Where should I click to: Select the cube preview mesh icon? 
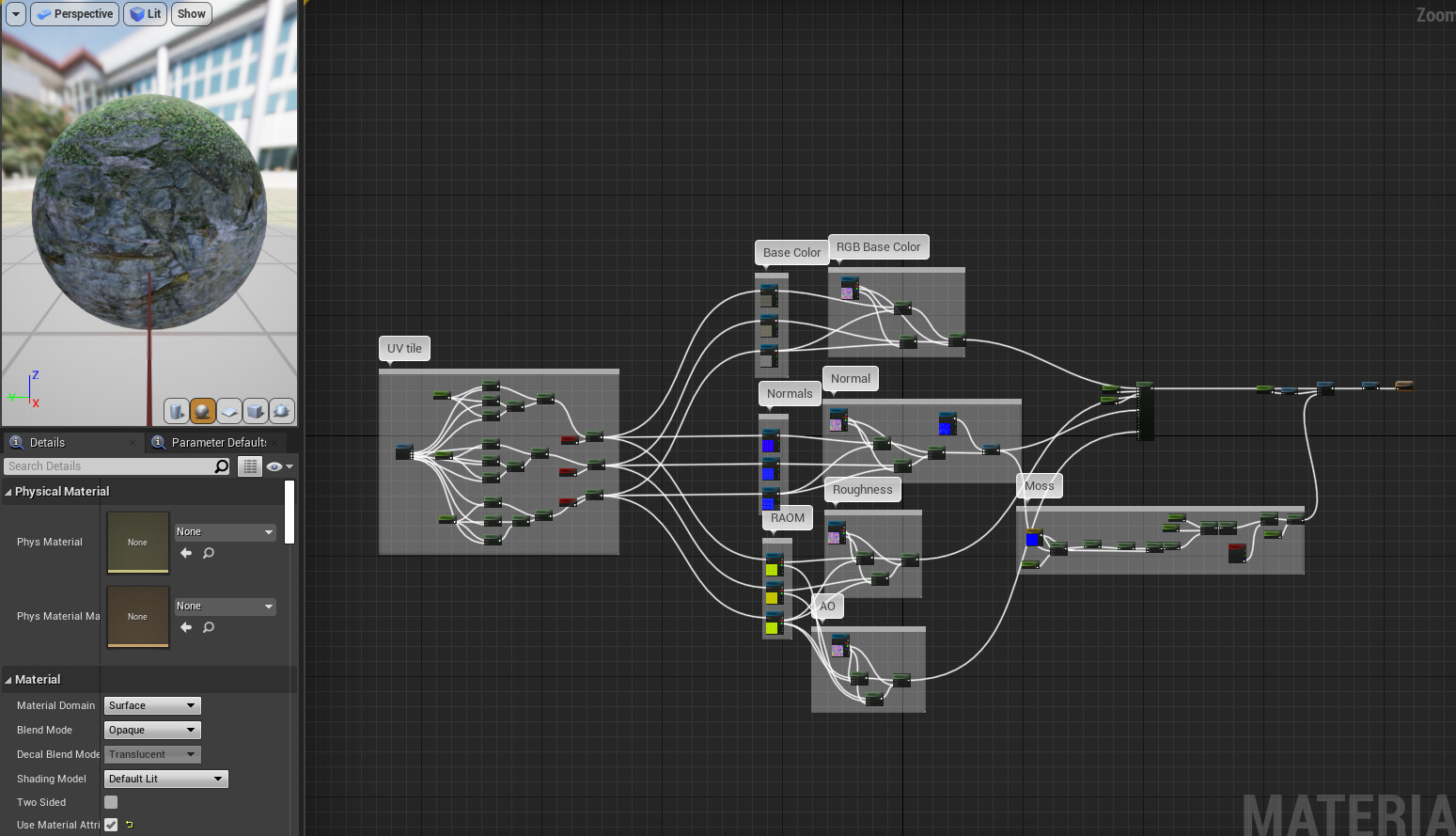pyautogui.click(x=256, y=411)
